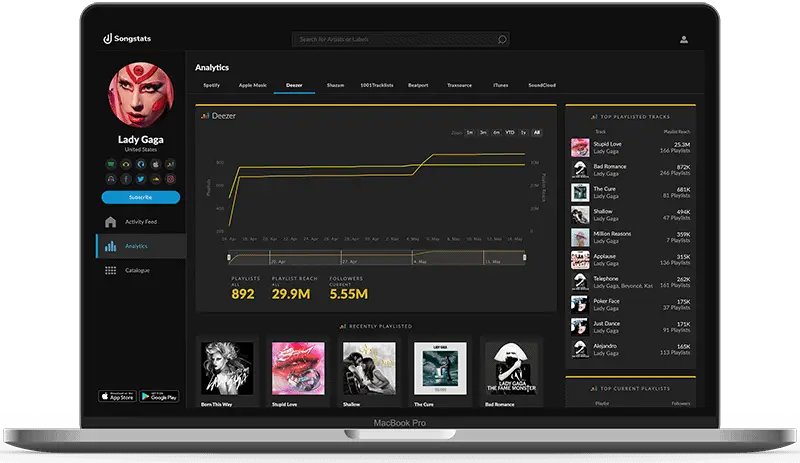Set chart zoom to 1y
800x463 pixels.
pos(523,133)
